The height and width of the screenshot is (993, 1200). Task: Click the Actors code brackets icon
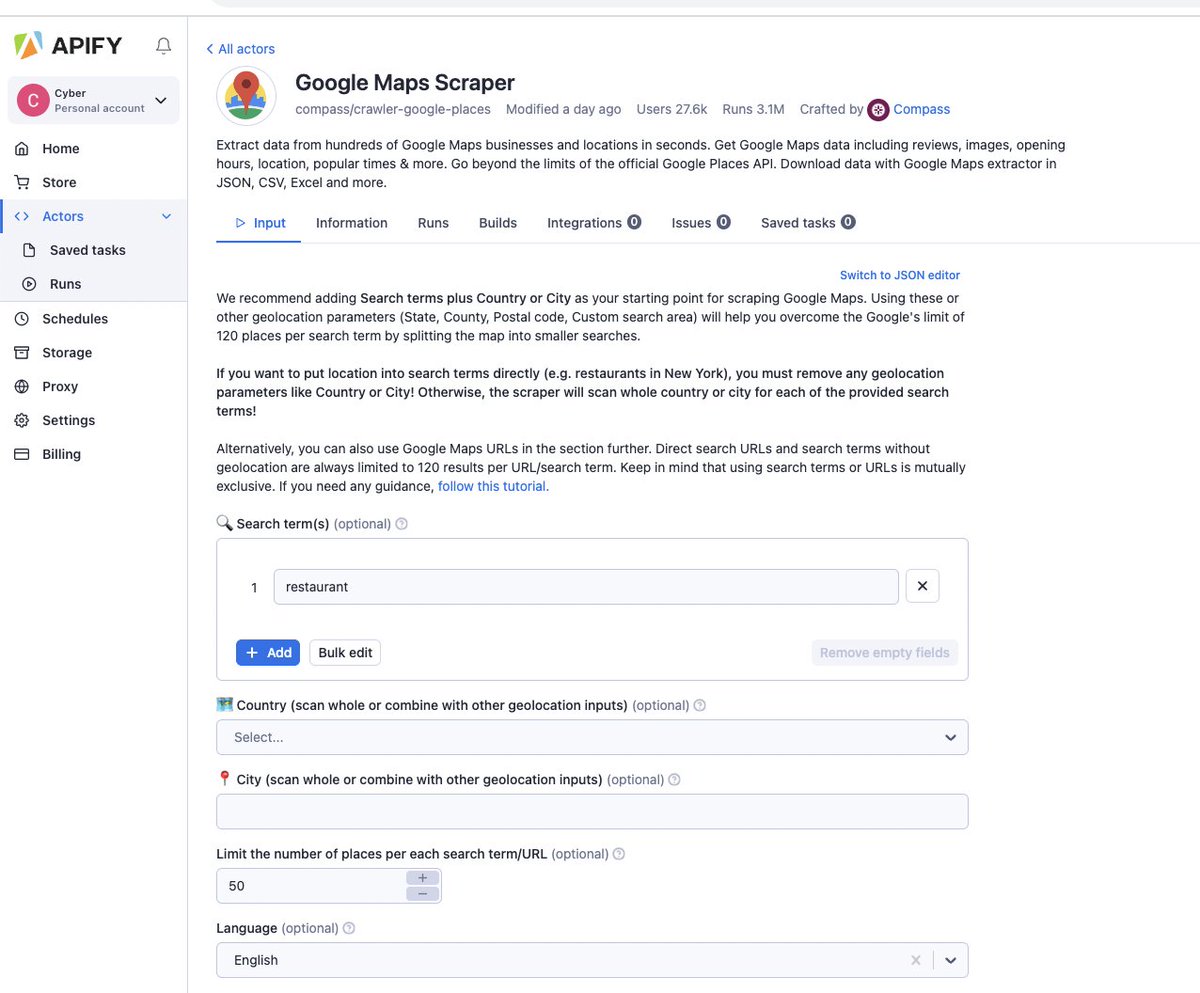point(22,216)
